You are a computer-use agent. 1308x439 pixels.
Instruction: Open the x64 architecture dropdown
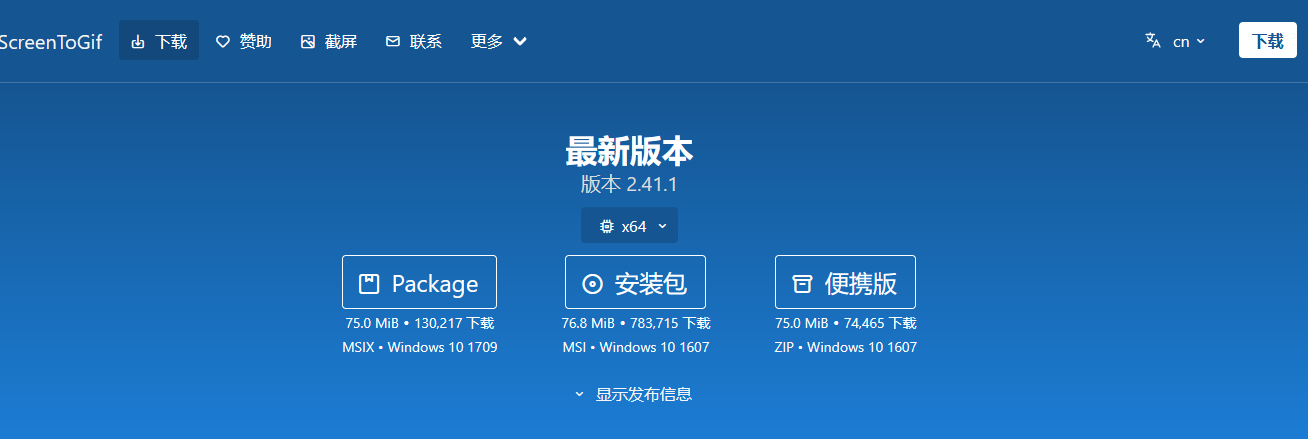click(x=629, y=226)
